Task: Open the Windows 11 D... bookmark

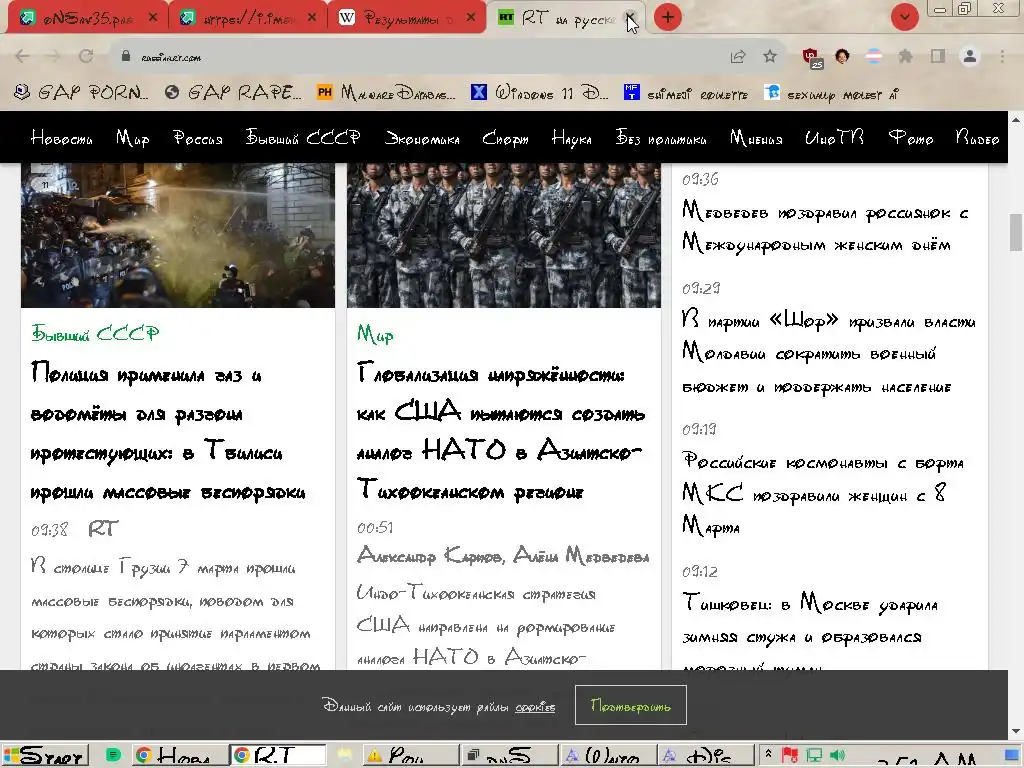Action: click(x=539, y=93)
